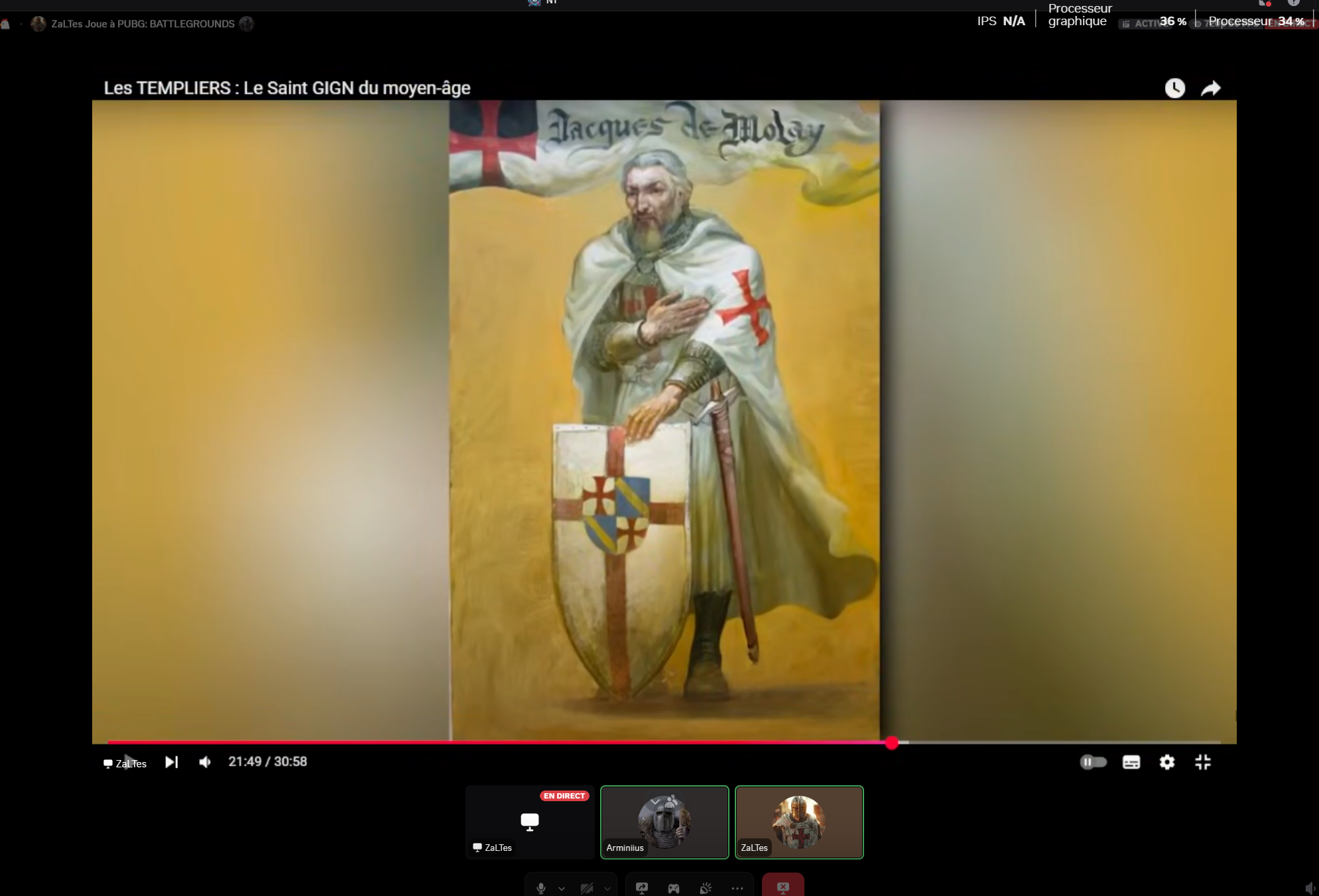This screenshot has width=1319, height=896.
Task: Click the help icon at top right
Action: pyautogui.click(x=1293, y=3)
